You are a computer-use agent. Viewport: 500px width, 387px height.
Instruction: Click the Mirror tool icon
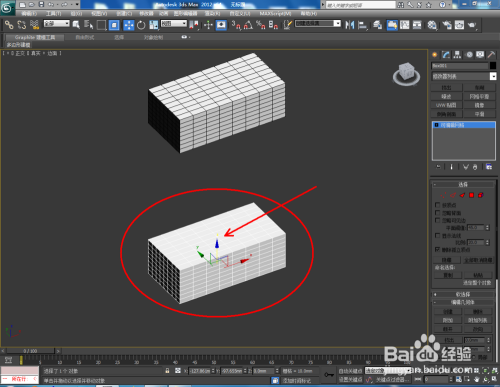350,25
